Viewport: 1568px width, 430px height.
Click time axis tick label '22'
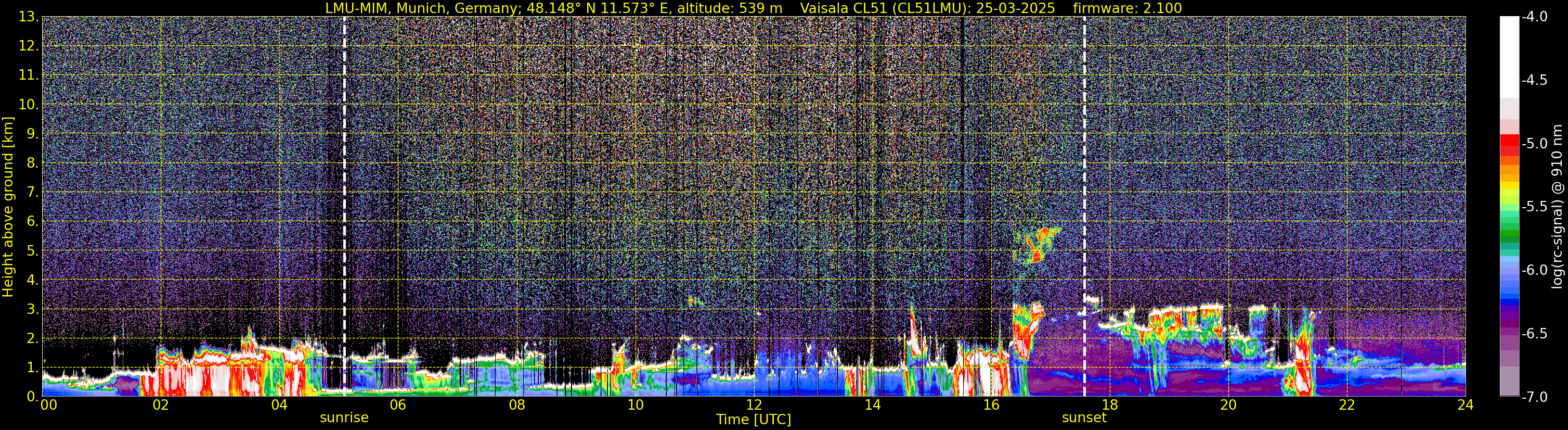[x=1347, y=405]
